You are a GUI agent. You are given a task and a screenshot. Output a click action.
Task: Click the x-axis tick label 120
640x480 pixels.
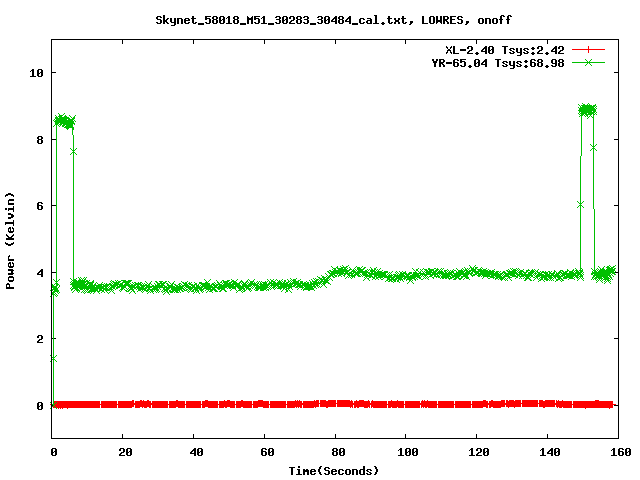(479, 452)
